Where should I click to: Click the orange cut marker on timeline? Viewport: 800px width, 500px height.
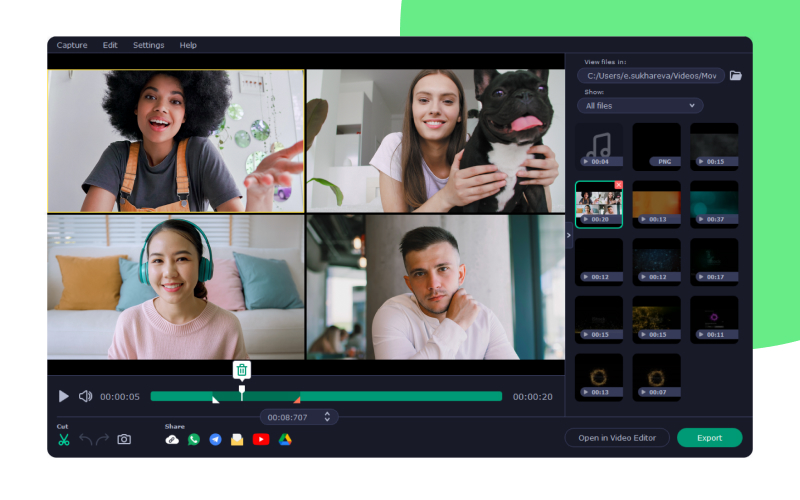(x=297, y=399)
